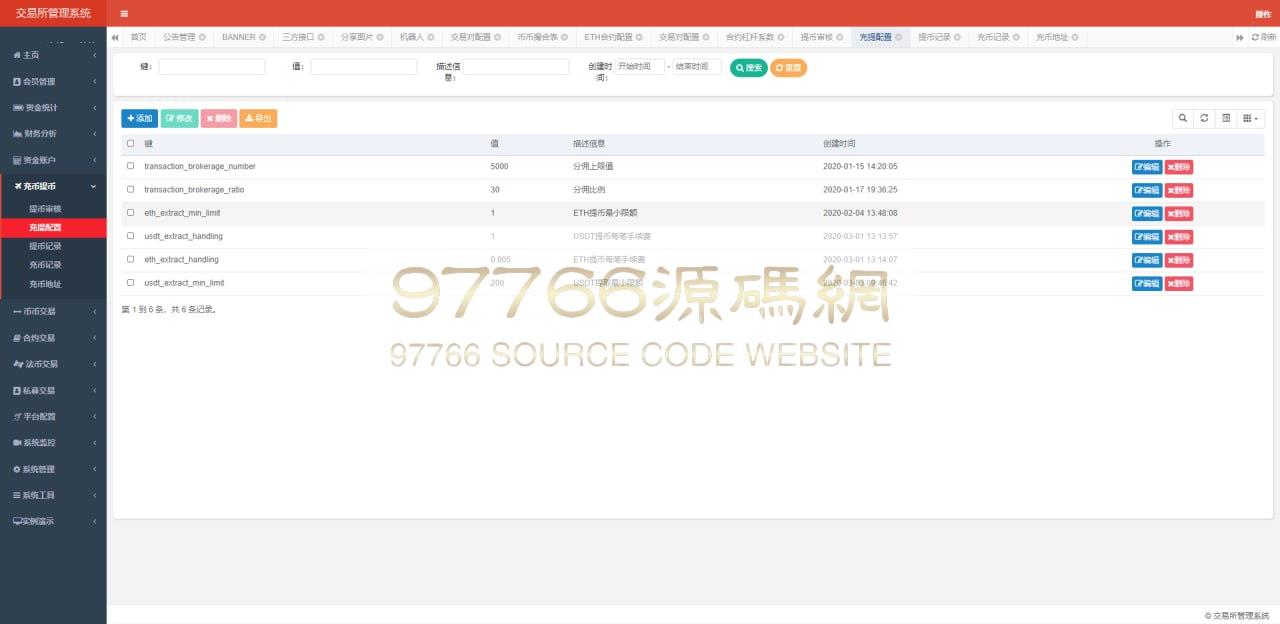Close the 三方接口 tab

tap(321, 37)
